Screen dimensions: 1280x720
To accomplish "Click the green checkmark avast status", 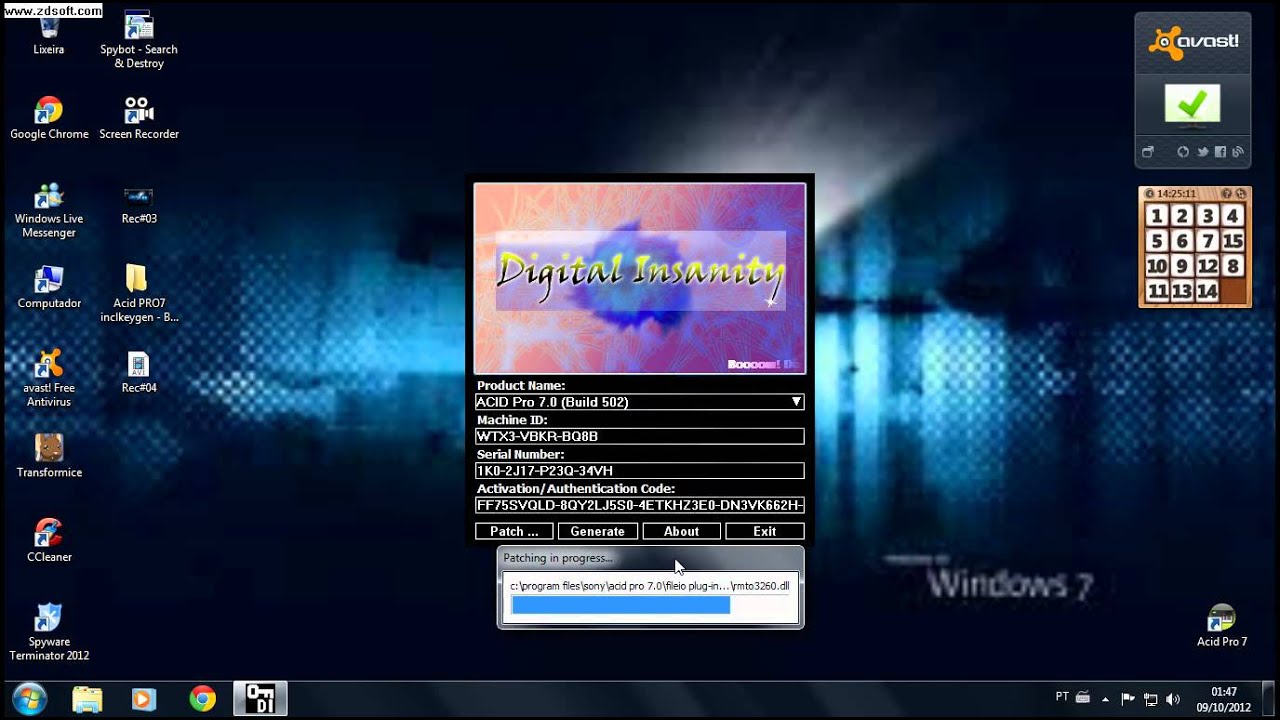I will 1192,105.
